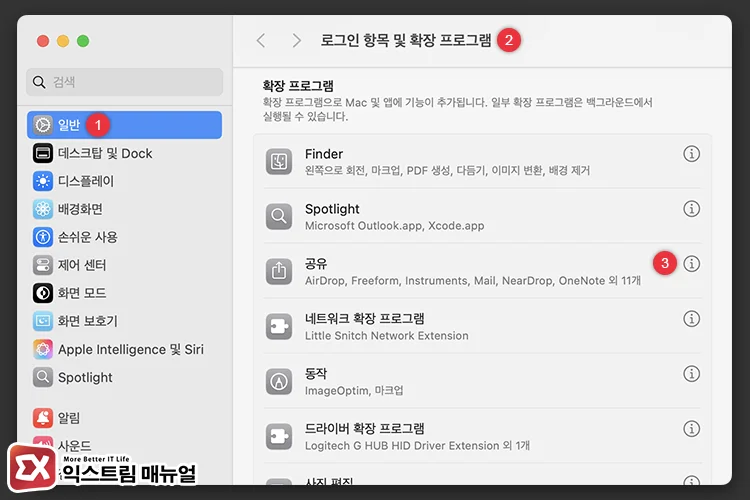Screen dimensions: 750x500
Task: Open info button for 공유 extensions
Action: [691, 264]
